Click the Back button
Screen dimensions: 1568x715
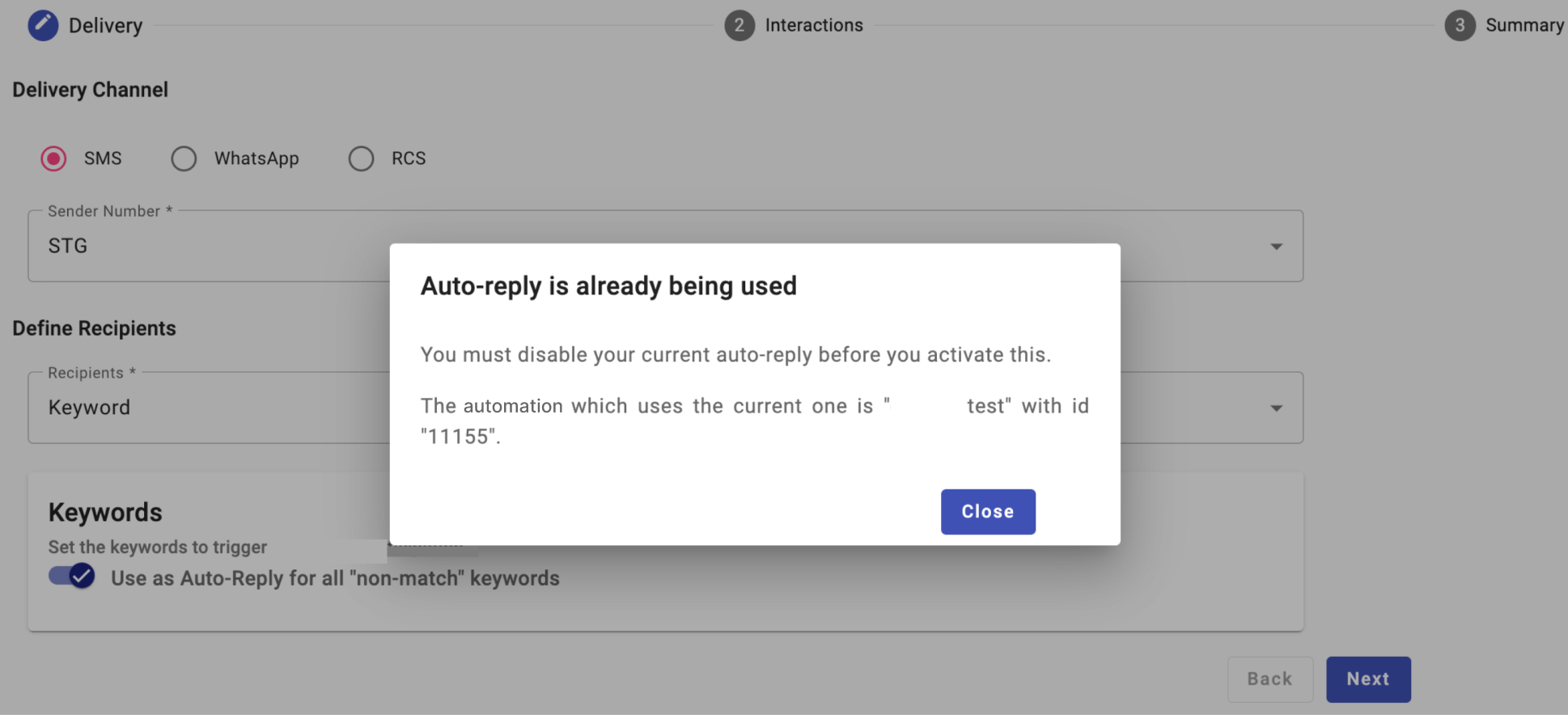(1269, 679)
